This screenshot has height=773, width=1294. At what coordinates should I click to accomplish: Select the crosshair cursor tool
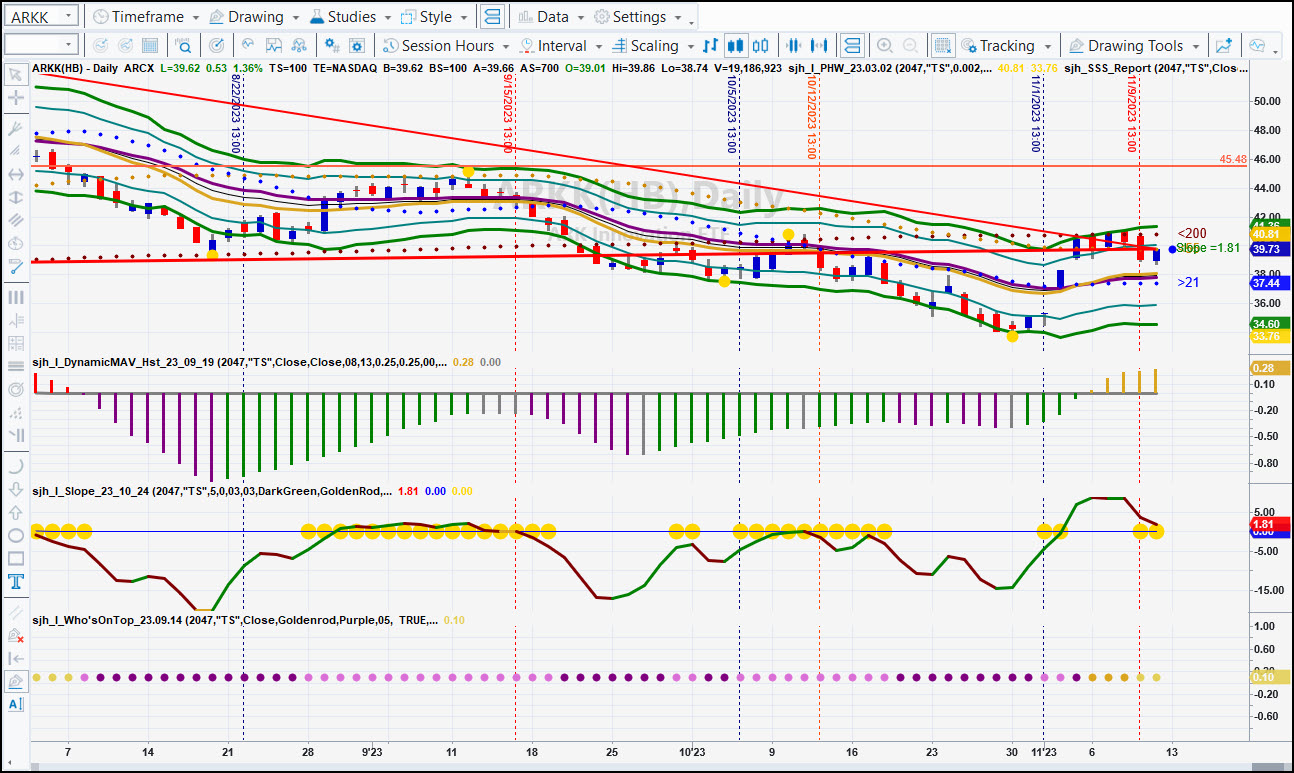pyautogui.click(x=15, y=98)
